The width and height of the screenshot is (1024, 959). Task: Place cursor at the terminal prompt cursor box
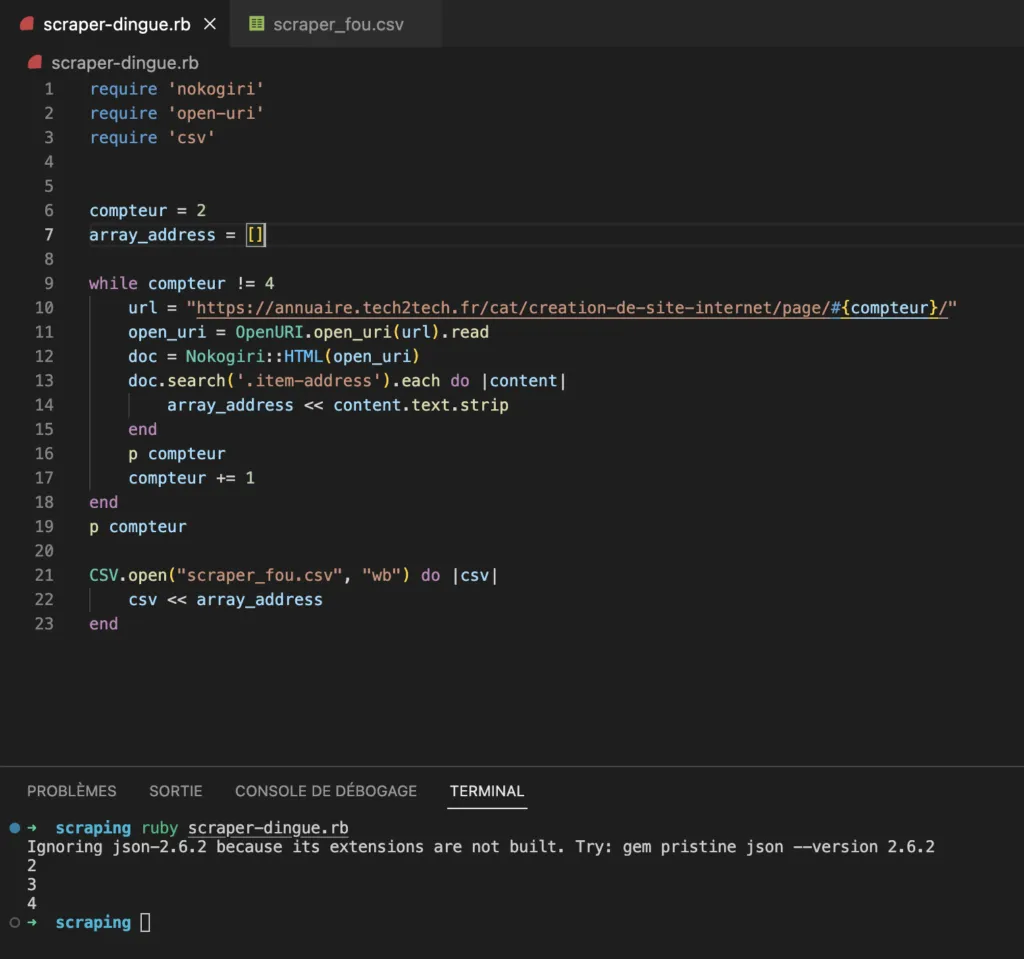pos(145,922)
